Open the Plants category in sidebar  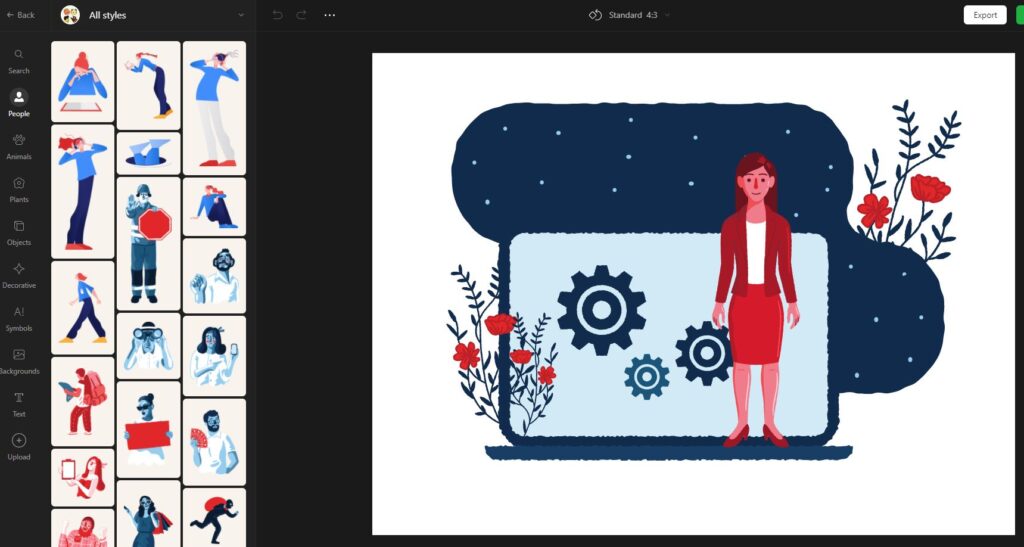(x=19, y=188)
